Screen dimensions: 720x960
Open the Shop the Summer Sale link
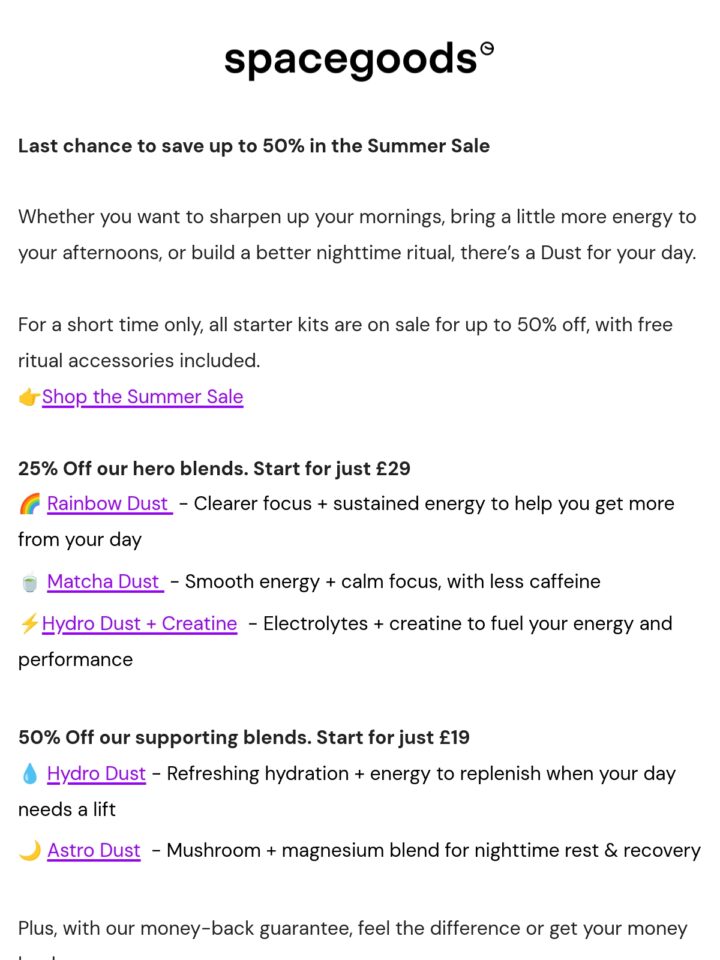tap(143, 397)
